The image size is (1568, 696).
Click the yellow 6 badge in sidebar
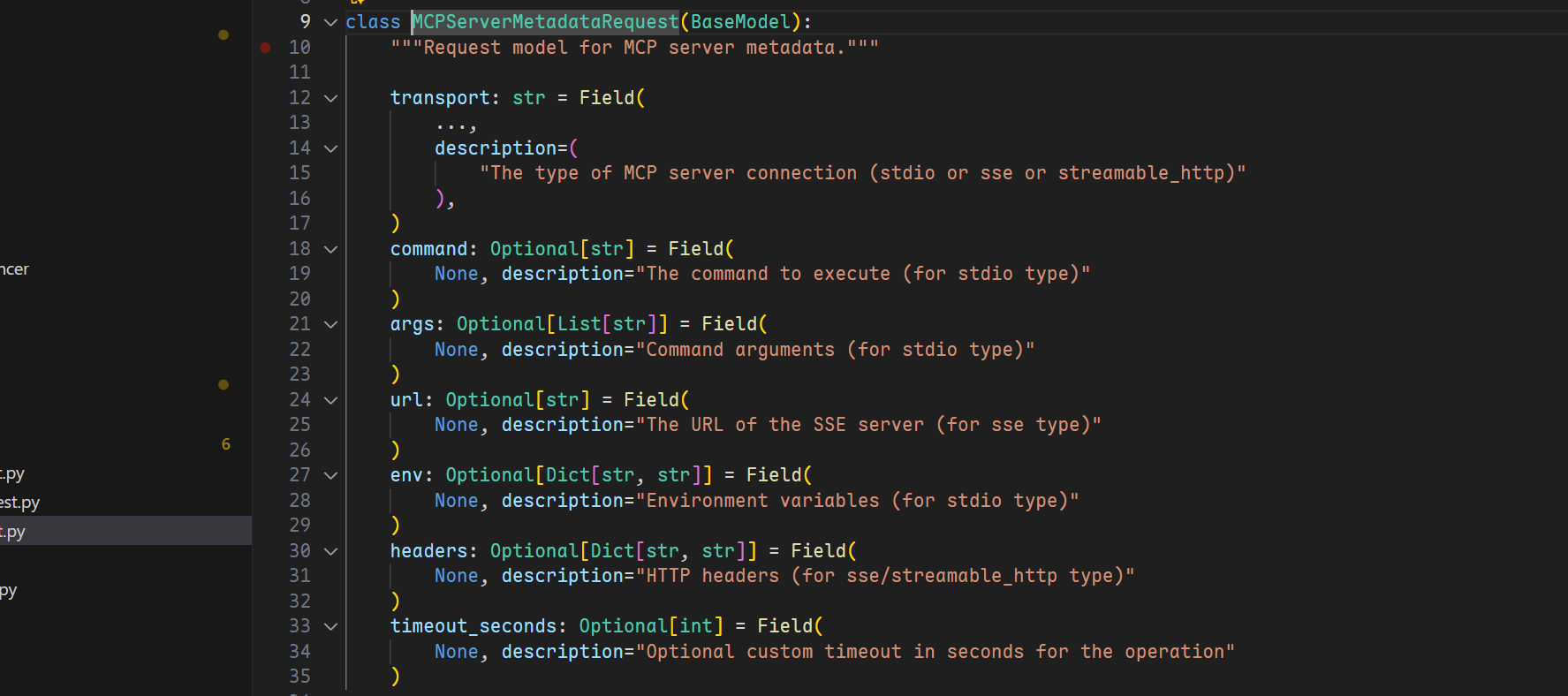(x=226, y=444)
